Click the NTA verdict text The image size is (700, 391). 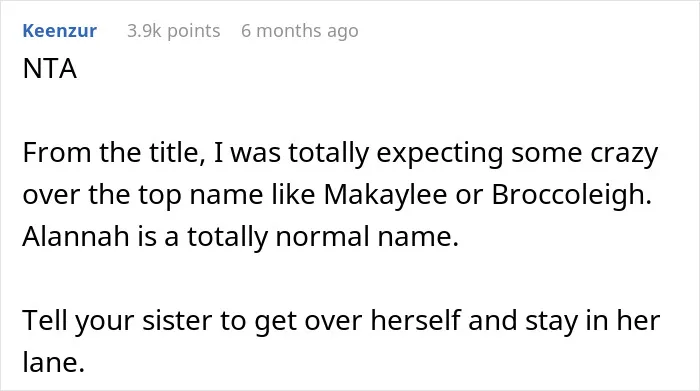point(50,69)
